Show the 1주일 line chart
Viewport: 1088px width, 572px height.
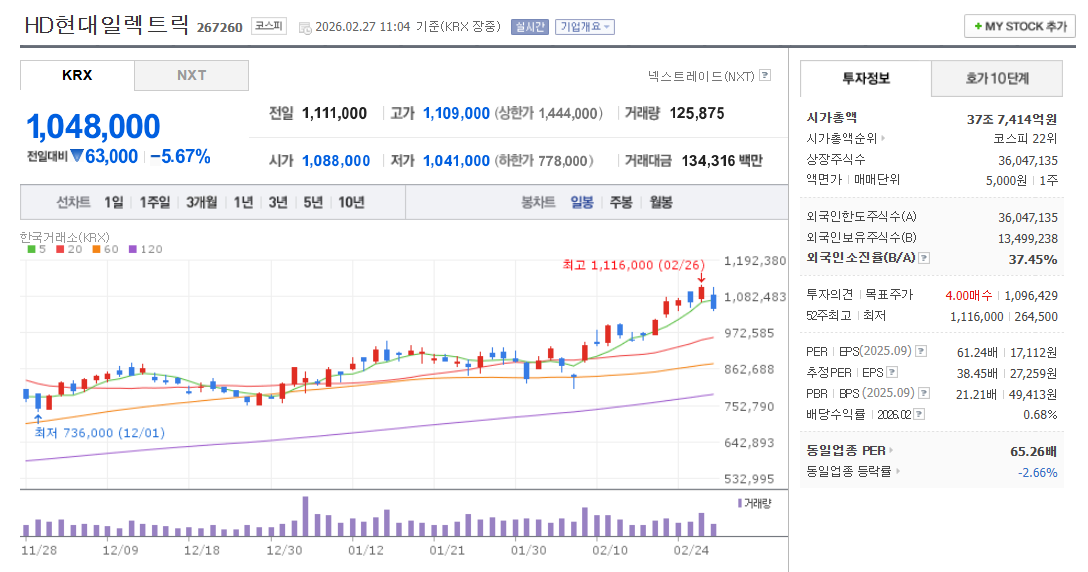click(155, 202)
